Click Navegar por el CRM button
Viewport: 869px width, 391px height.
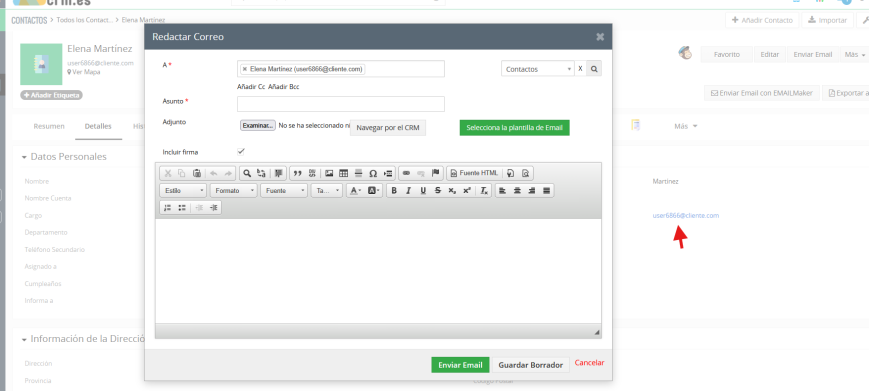(x=388, y=127)
